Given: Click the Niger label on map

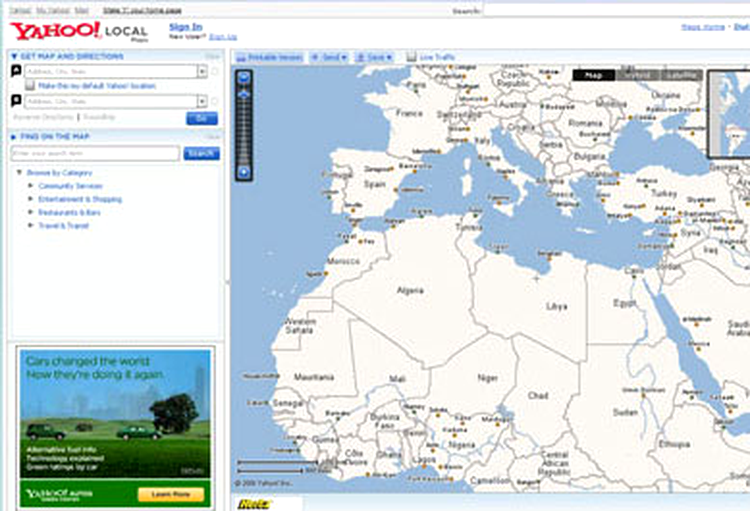Looking at the screenshot, I should coord(487,378).
